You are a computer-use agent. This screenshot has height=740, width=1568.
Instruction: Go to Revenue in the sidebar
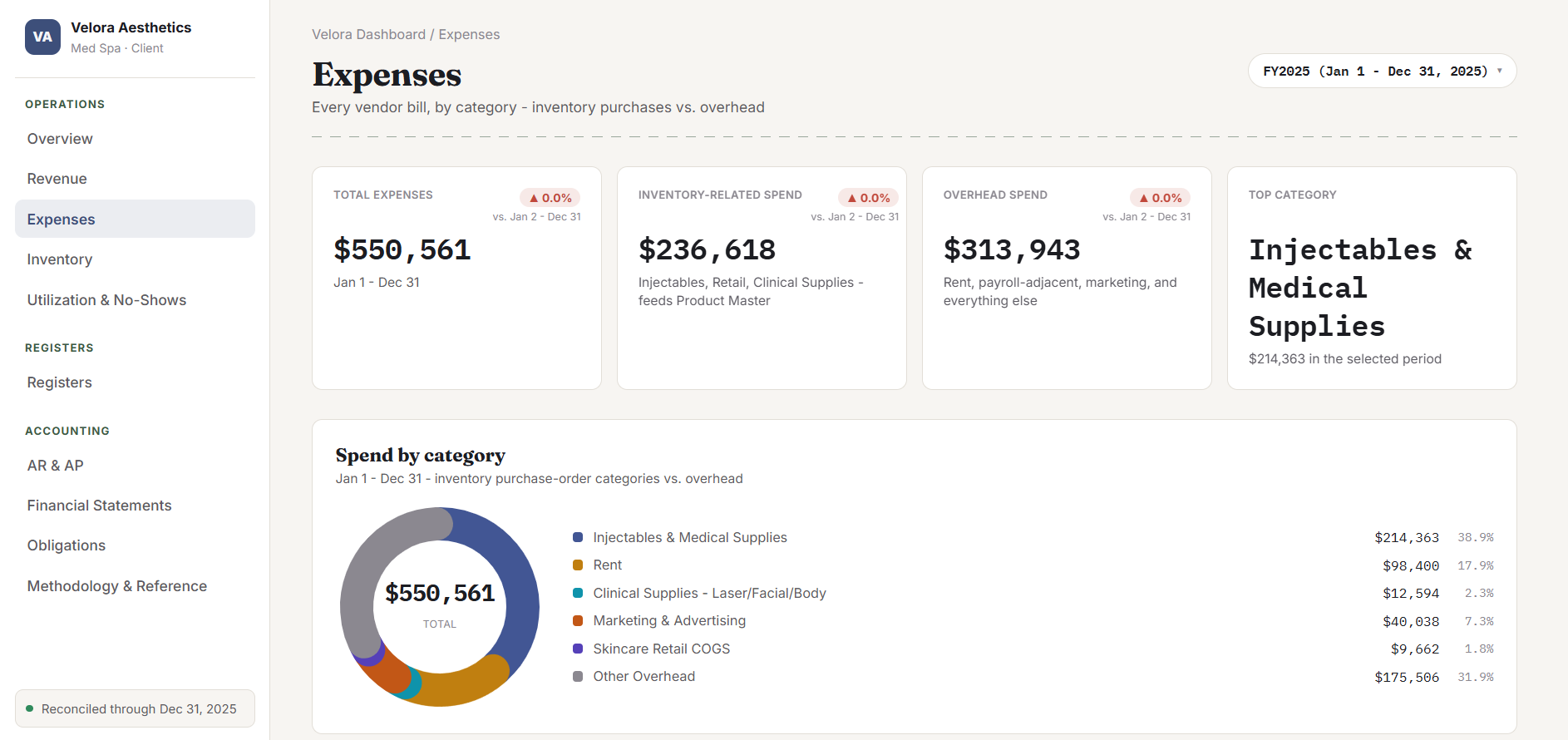[x=135, y=179]
